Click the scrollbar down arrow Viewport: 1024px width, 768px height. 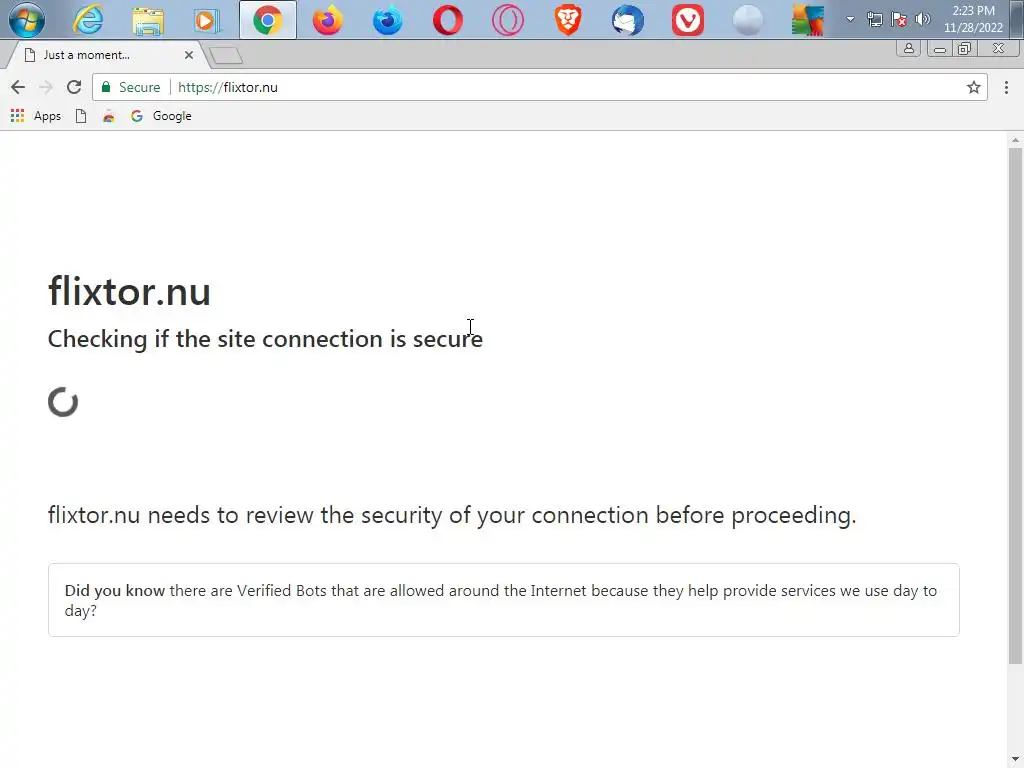point(1015,760)
